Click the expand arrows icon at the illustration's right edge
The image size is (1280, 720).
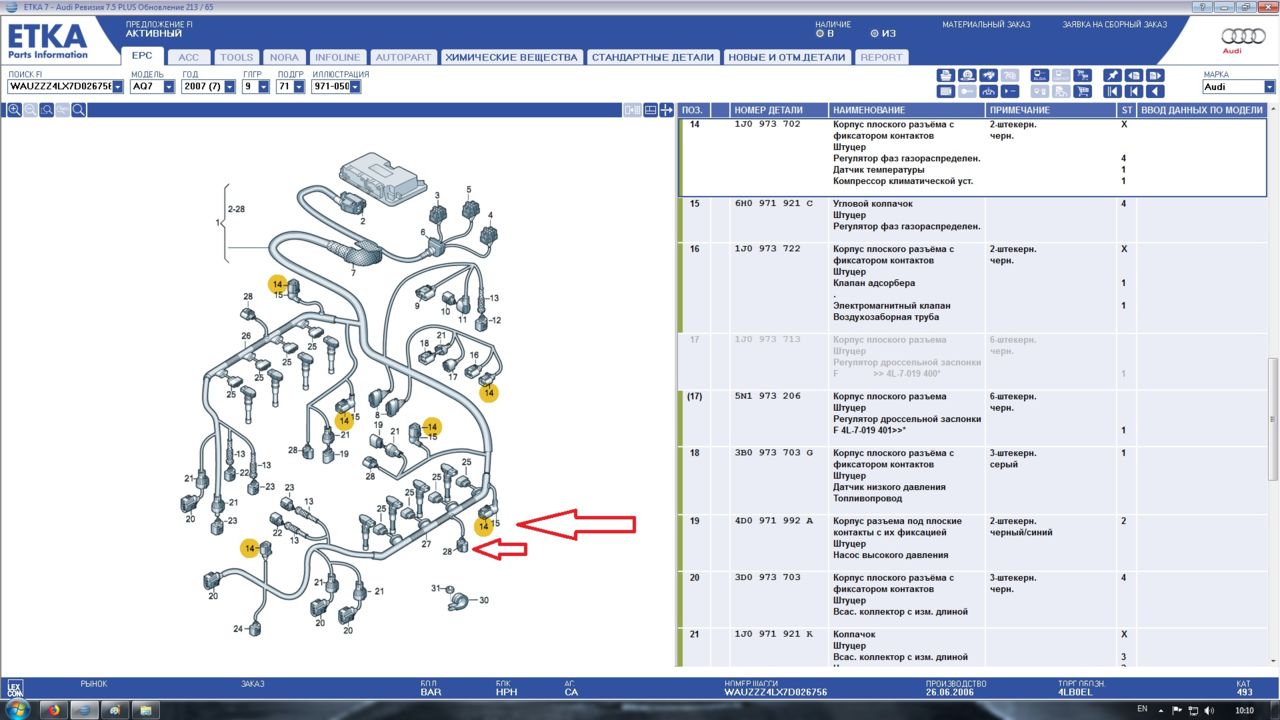[667, 110]
